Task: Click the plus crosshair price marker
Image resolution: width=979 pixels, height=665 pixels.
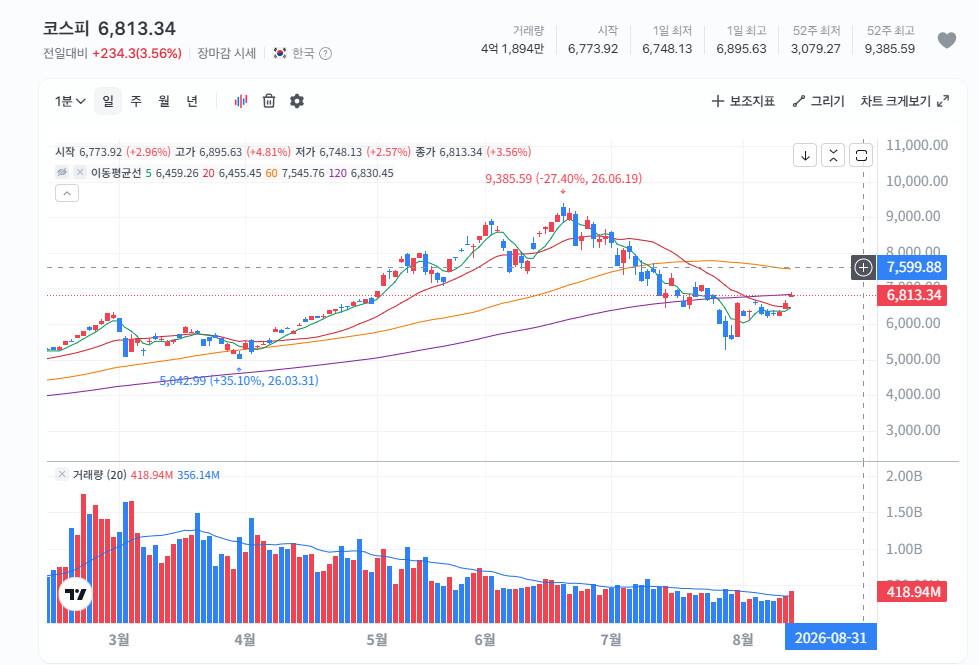Action: 863,268
